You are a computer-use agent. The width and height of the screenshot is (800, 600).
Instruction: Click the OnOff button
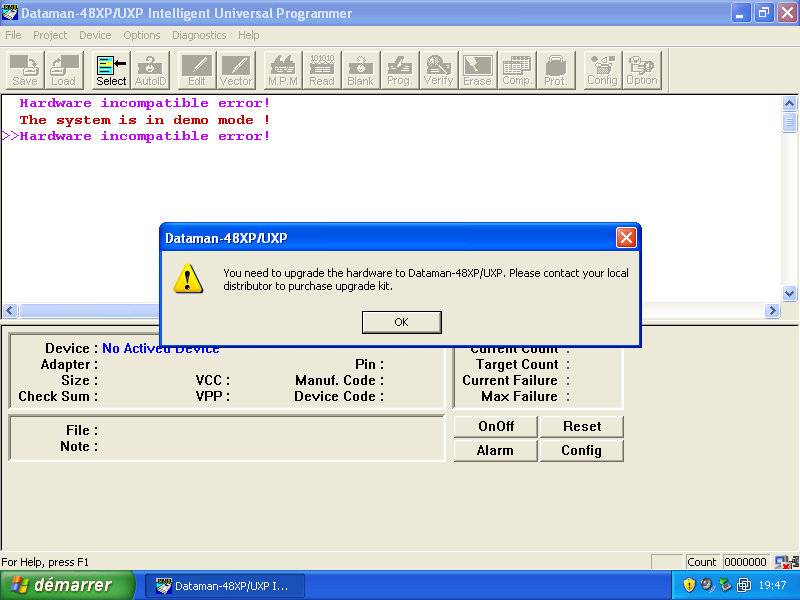(495, 426)
